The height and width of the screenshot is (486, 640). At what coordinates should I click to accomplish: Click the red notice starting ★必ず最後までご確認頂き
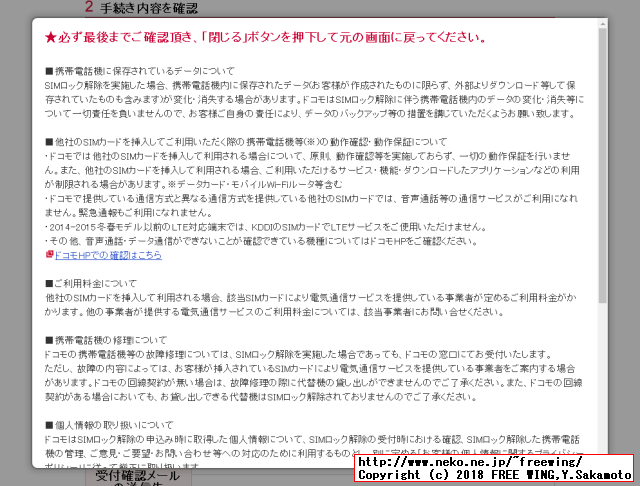266,38
